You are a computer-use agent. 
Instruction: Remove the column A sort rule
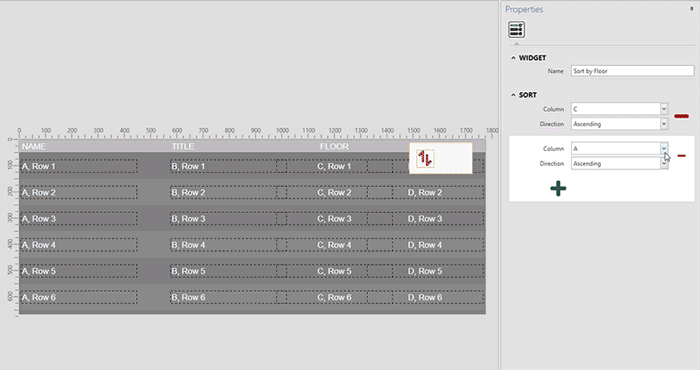(x=681, y=156)
